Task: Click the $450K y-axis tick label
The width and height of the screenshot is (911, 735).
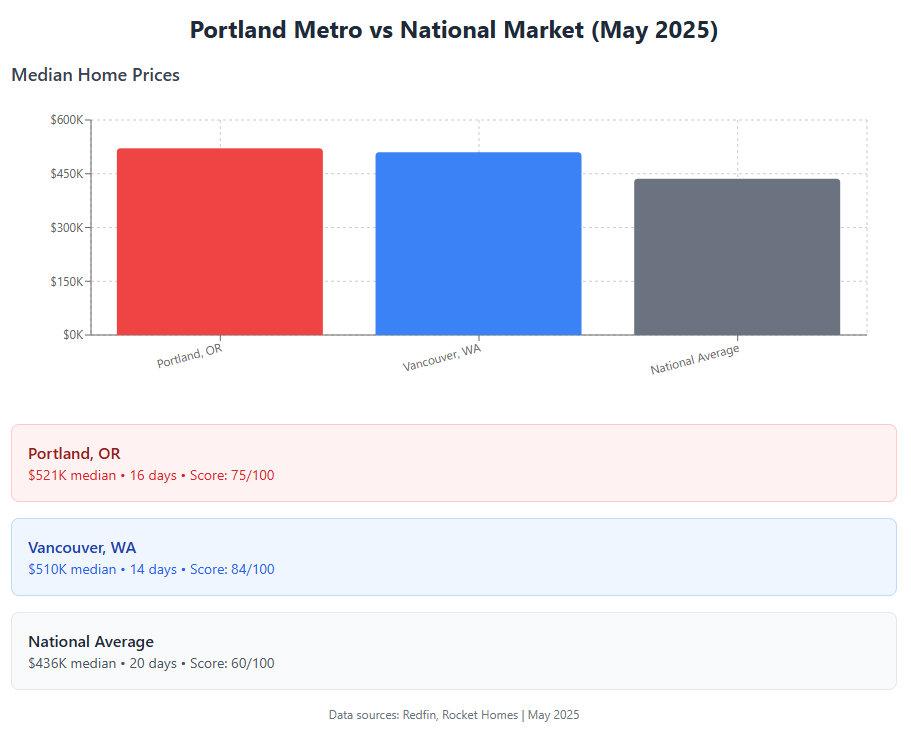Action: click(67, 174)
